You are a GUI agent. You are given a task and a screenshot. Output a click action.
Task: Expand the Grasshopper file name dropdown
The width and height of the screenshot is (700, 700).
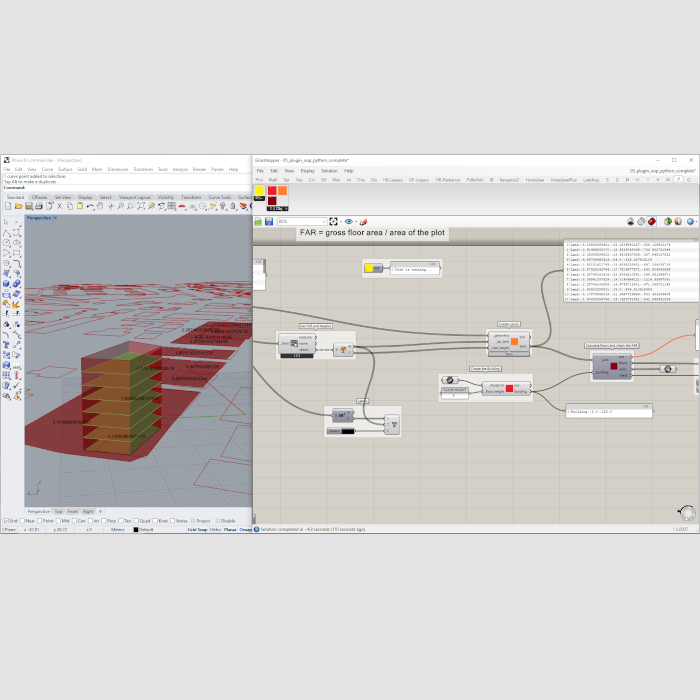(x=695, y=171)
